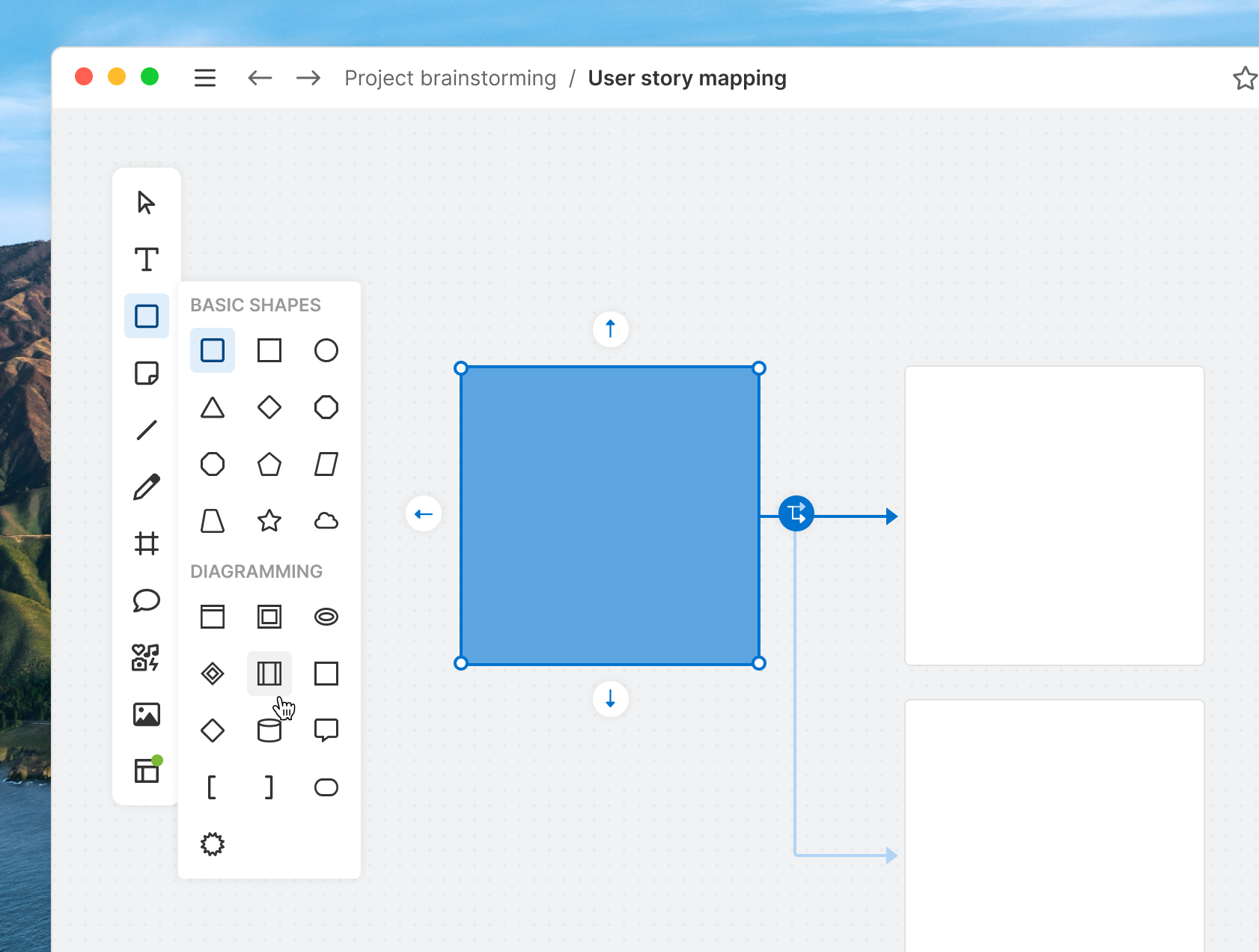The height and width of the screenshot is (952, 1259).
Task: Select the Text tool
Action: pos(146,260)
